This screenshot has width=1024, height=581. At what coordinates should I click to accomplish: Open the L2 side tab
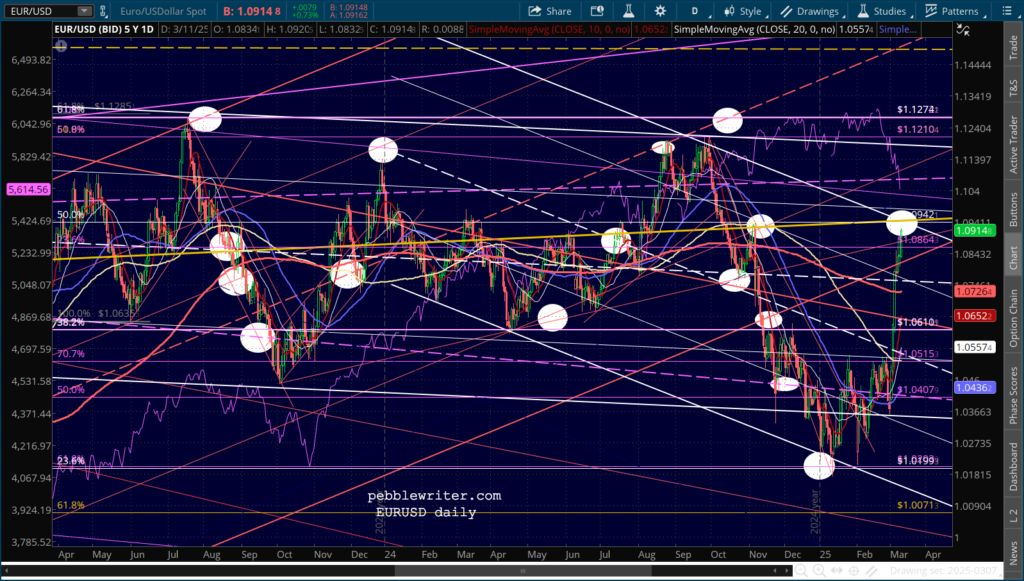(x=1013, y=516)
